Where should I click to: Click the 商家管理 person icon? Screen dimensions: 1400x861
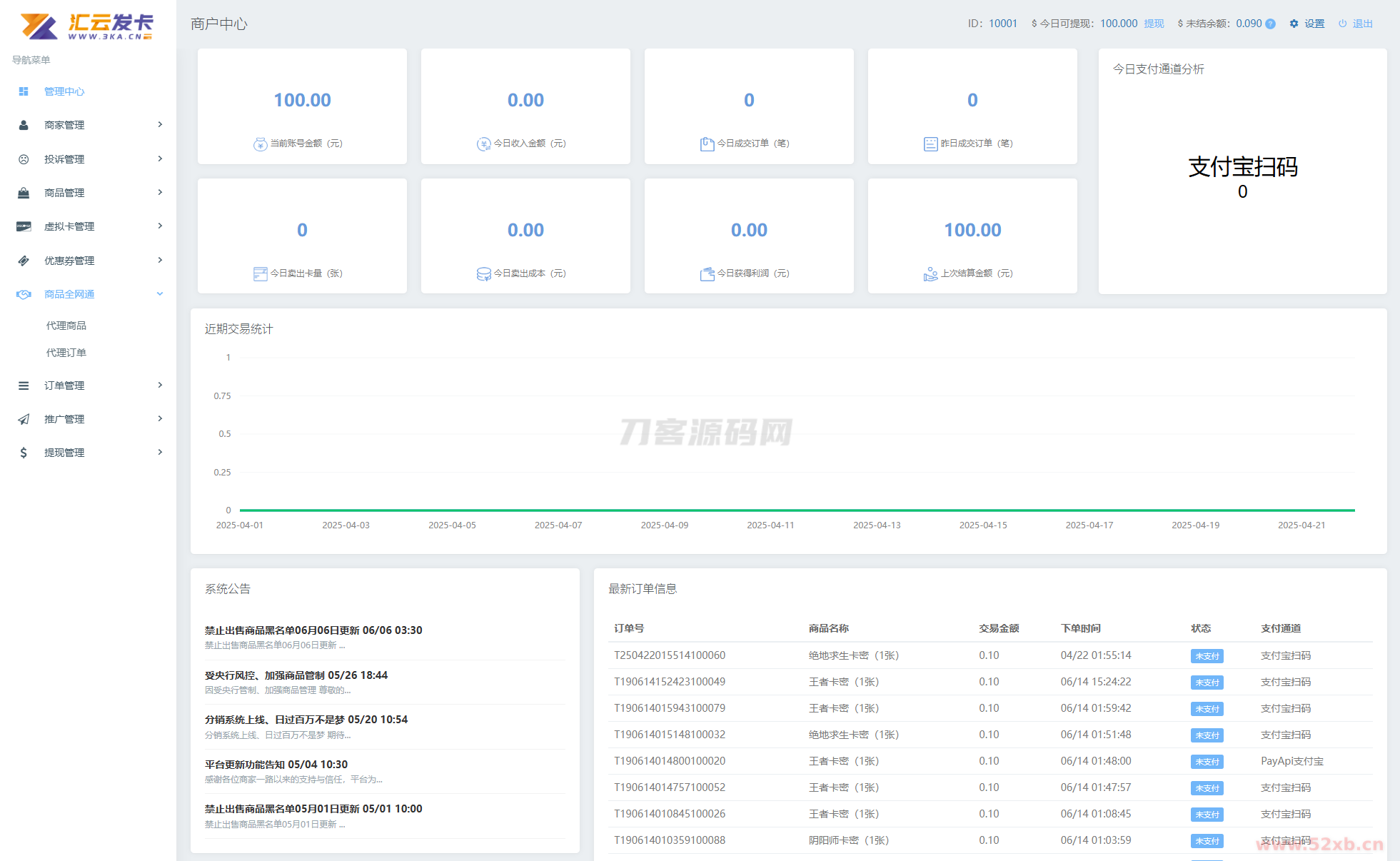[24, 125]
